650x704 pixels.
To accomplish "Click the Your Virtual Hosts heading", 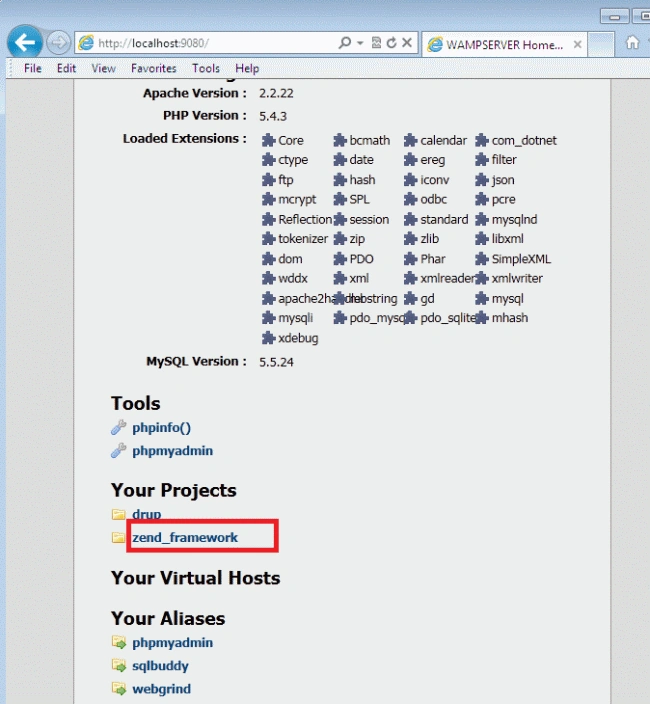I will click(x=196, y=578).
